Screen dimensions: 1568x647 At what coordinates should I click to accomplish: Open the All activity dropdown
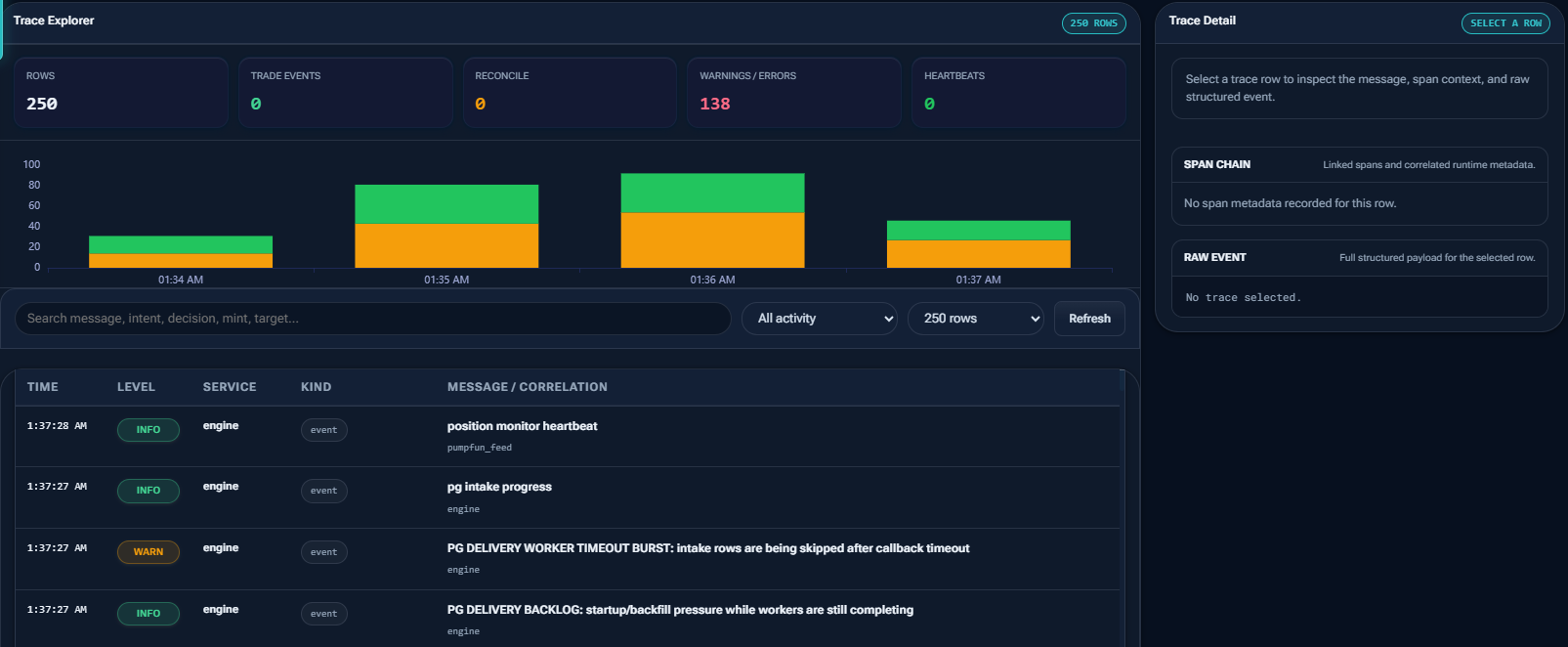tap(820, 319)
